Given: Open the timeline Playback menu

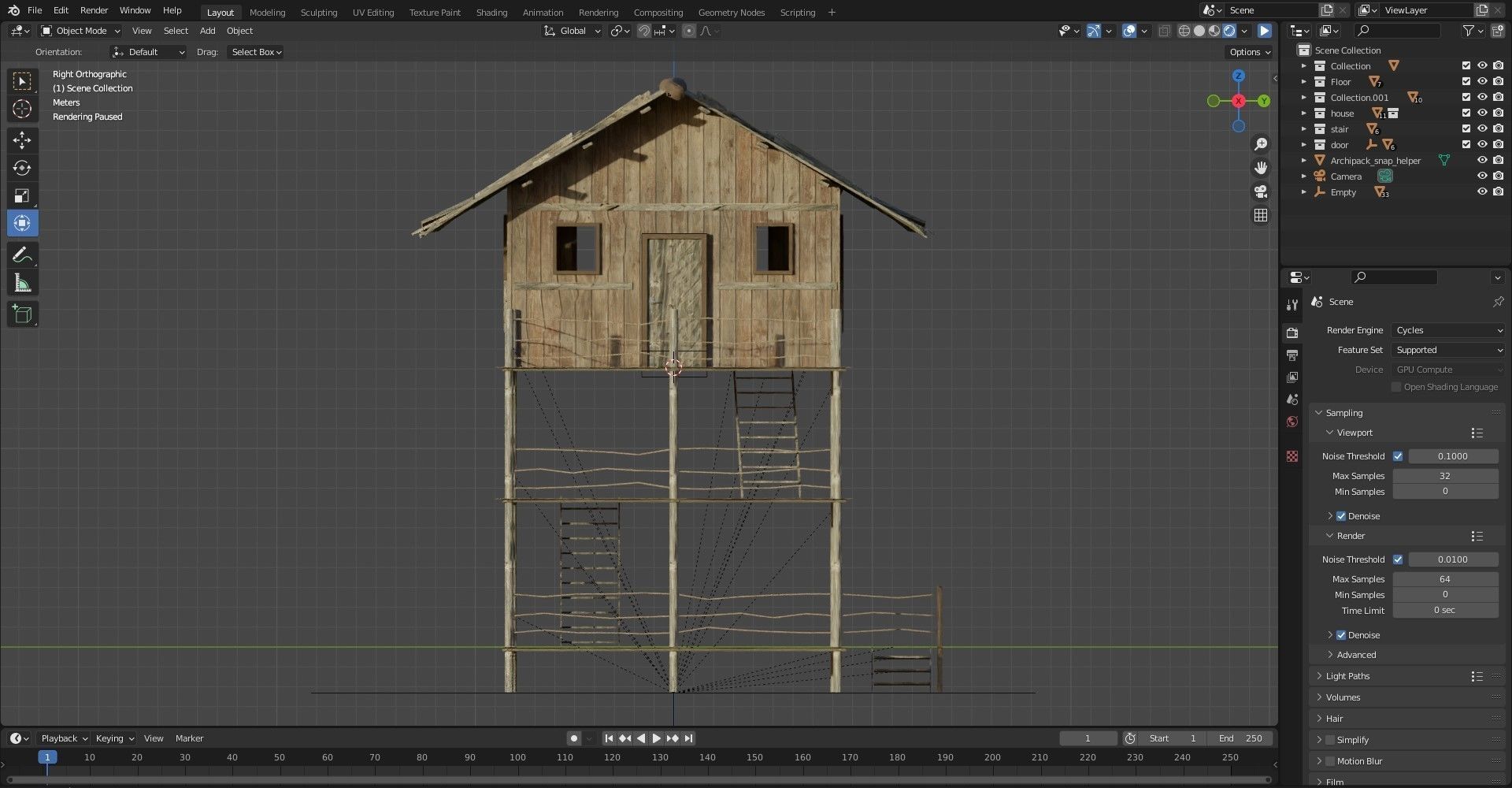Looking at the screenshot, I should pyautogui.click(x=64, y=738).
